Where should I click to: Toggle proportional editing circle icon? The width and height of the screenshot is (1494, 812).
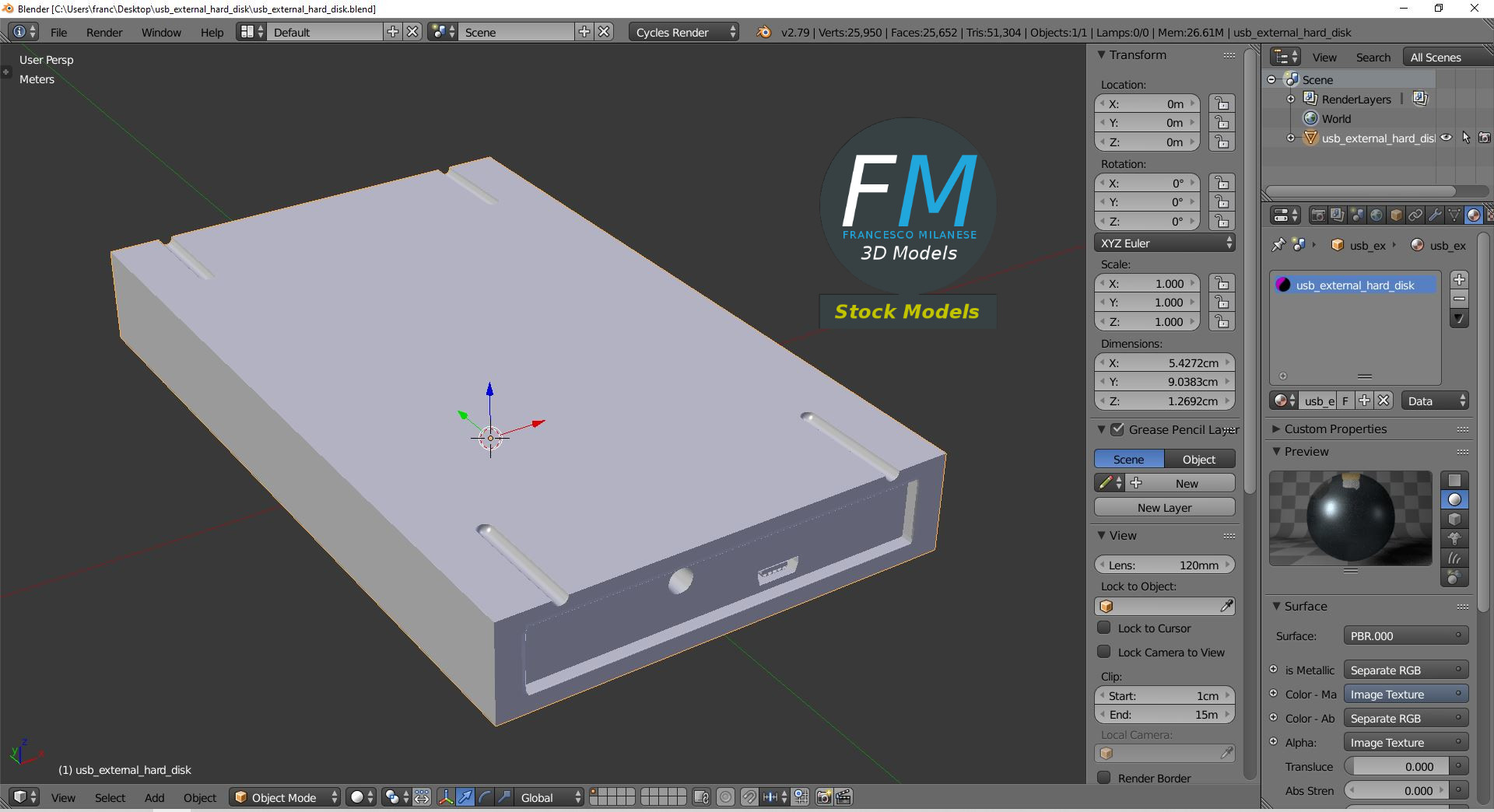(x=725, y=797)
